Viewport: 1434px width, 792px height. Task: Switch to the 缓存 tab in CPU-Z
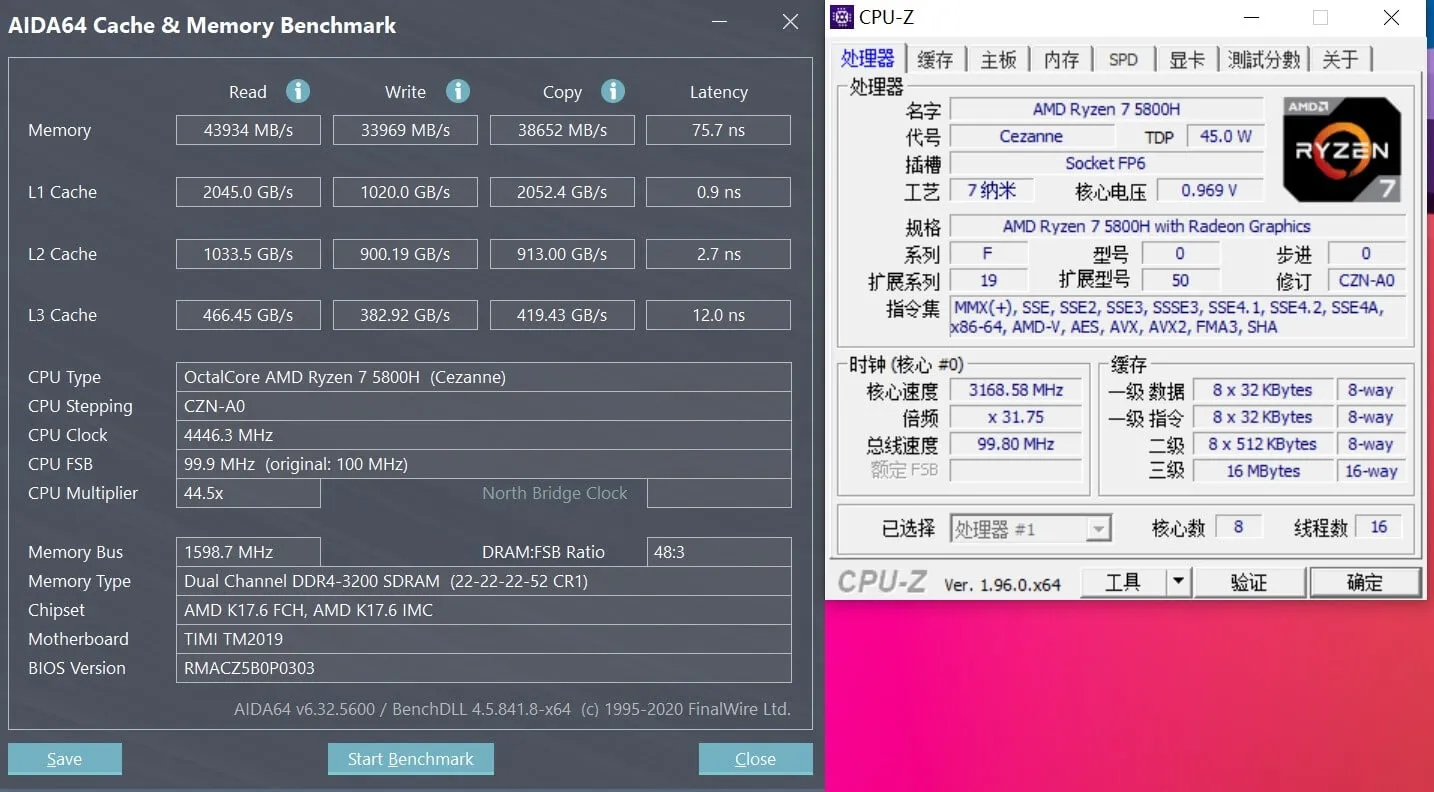point(935,60)
